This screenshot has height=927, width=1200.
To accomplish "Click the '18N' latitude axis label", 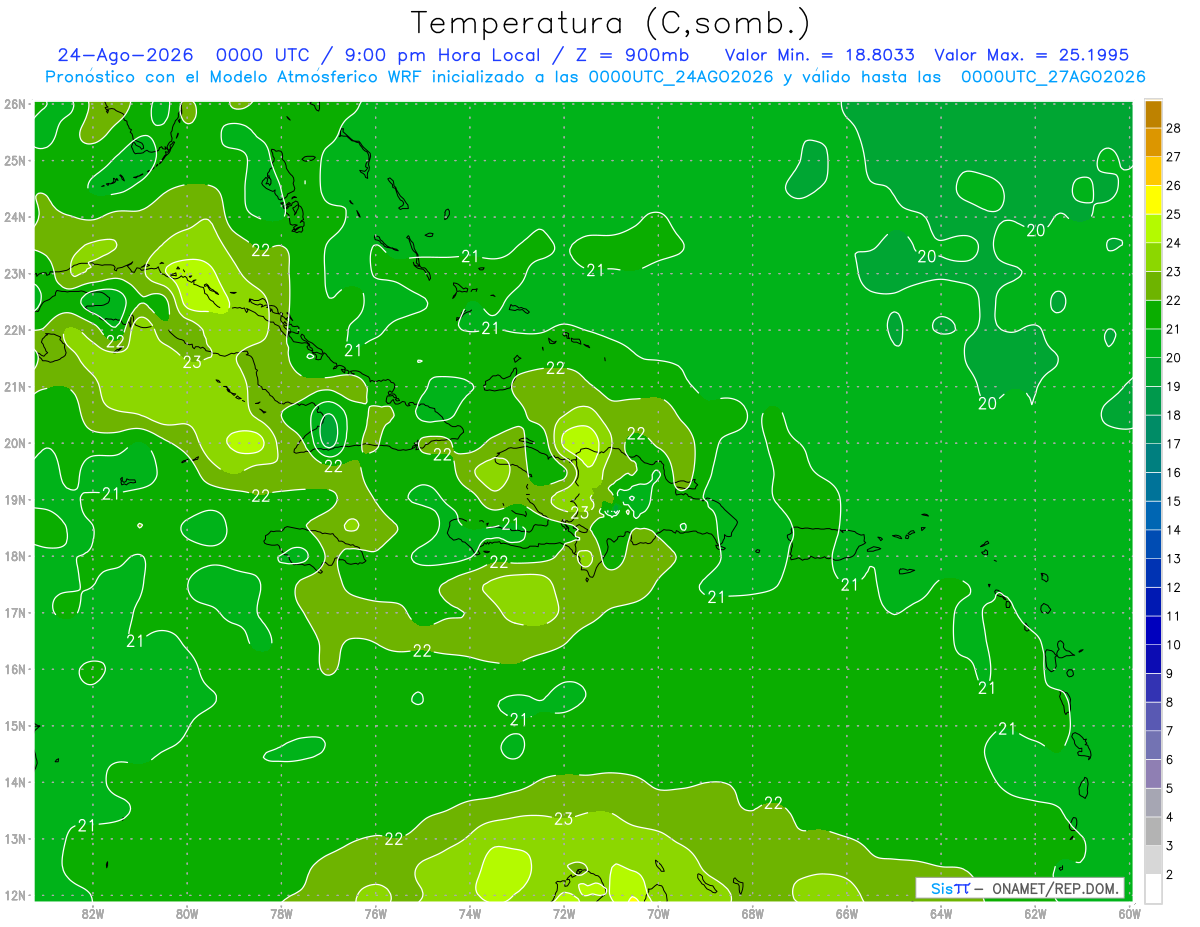I will coord(14,556).
